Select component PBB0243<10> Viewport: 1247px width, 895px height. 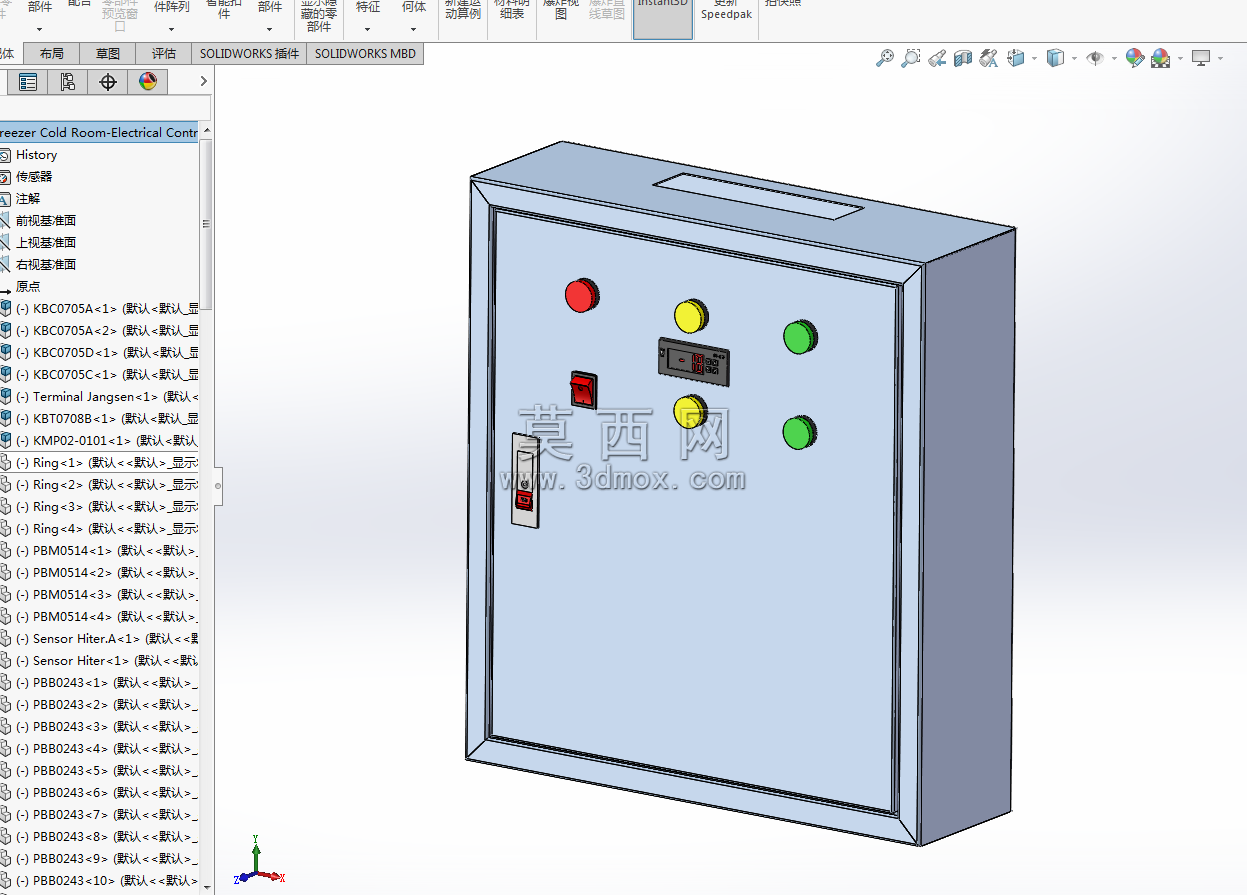tap(99, 881)
